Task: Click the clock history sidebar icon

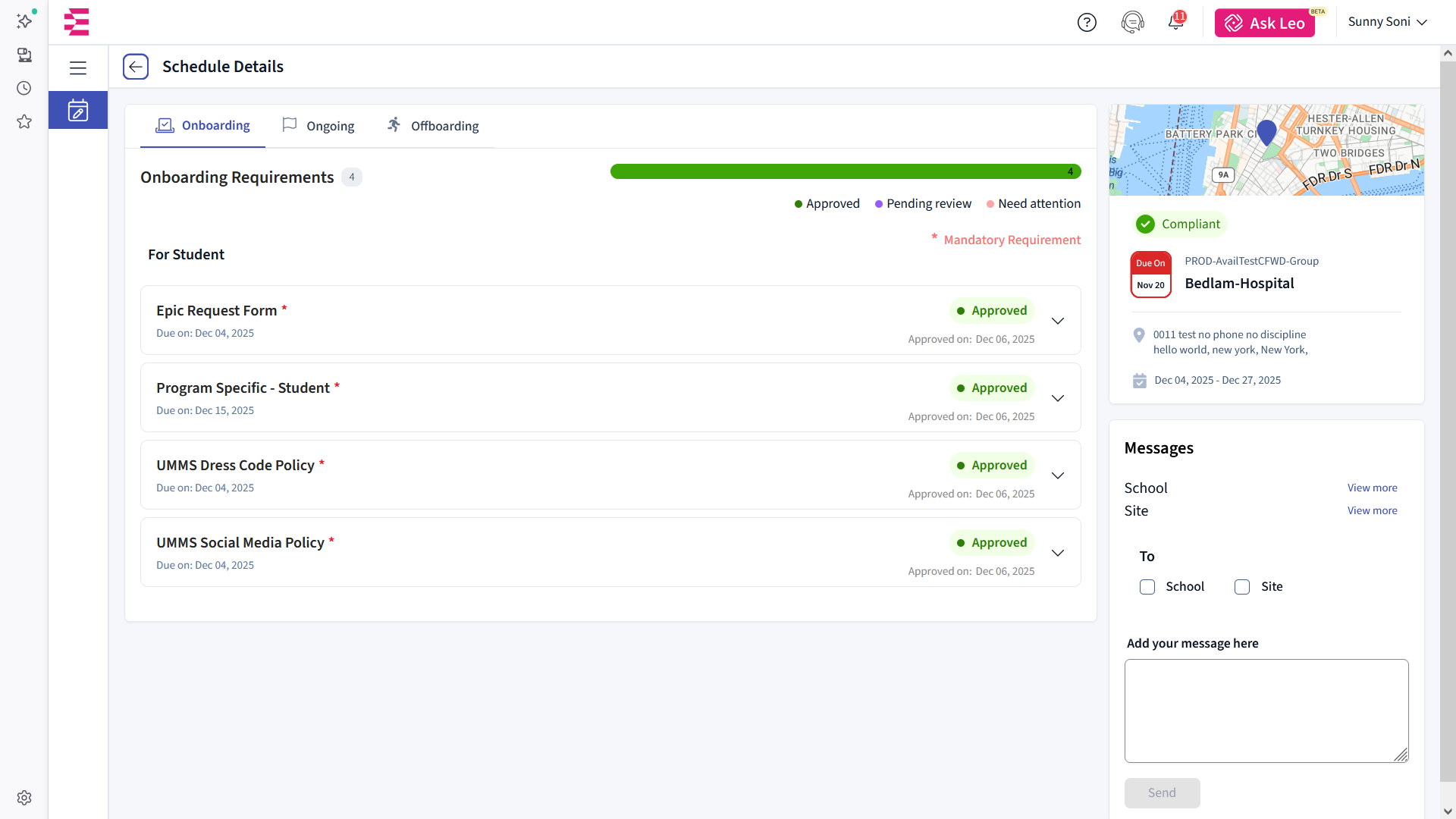Action: pos(24,89)
